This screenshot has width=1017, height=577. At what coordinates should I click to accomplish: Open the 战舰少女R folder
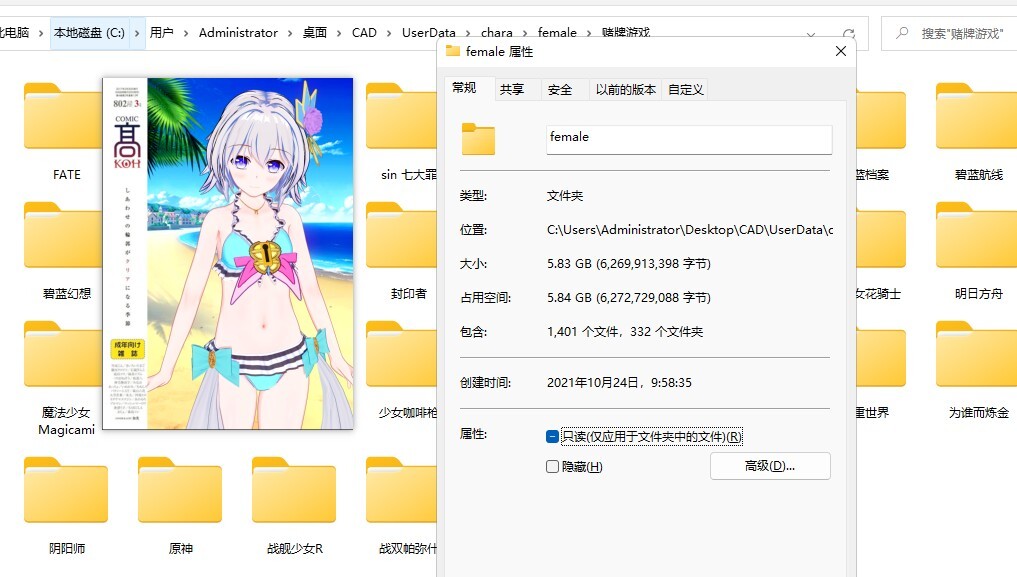[294, 506]
